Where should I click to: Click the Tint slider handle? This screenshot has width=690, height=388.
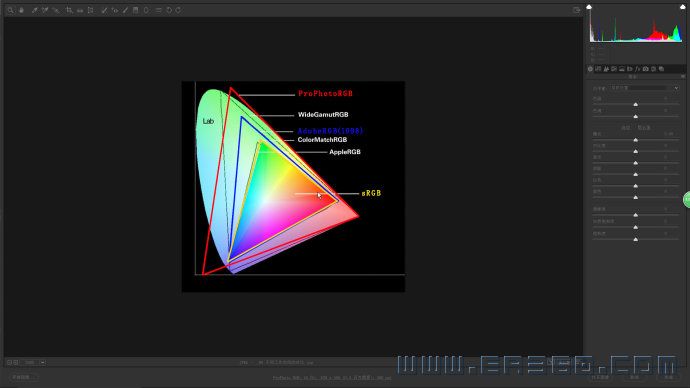click(635, 117)
